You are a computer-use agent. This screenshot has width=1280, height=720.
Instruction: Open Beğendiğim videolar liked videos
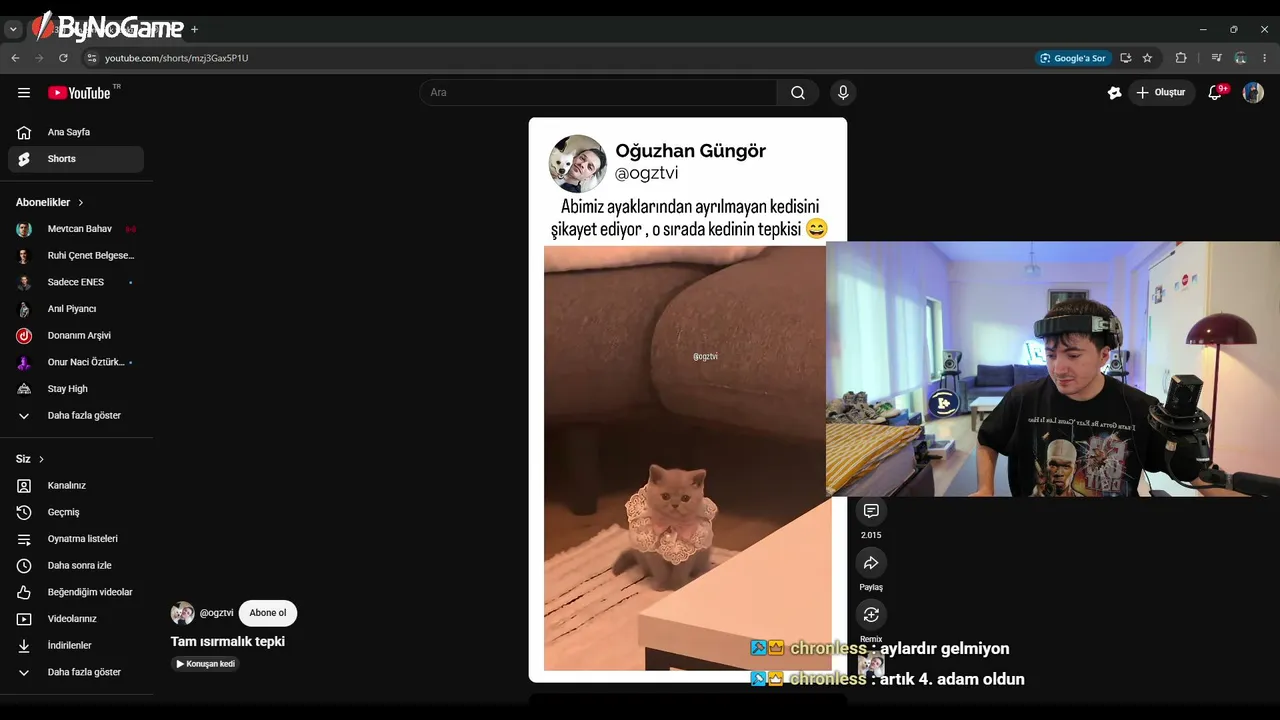[x=76, y=592]
